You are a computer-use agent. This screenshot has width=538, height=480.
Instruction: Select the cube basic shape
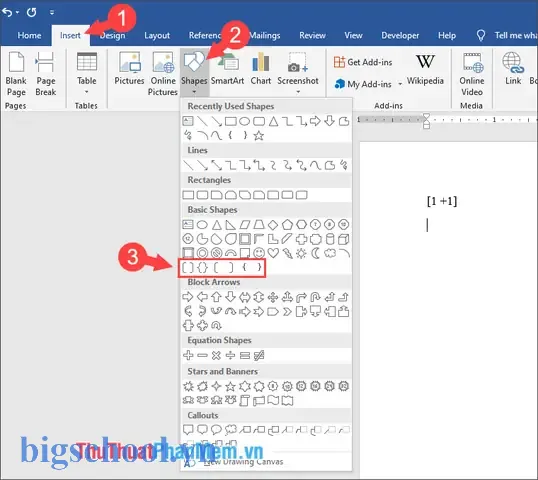point(343,239)
